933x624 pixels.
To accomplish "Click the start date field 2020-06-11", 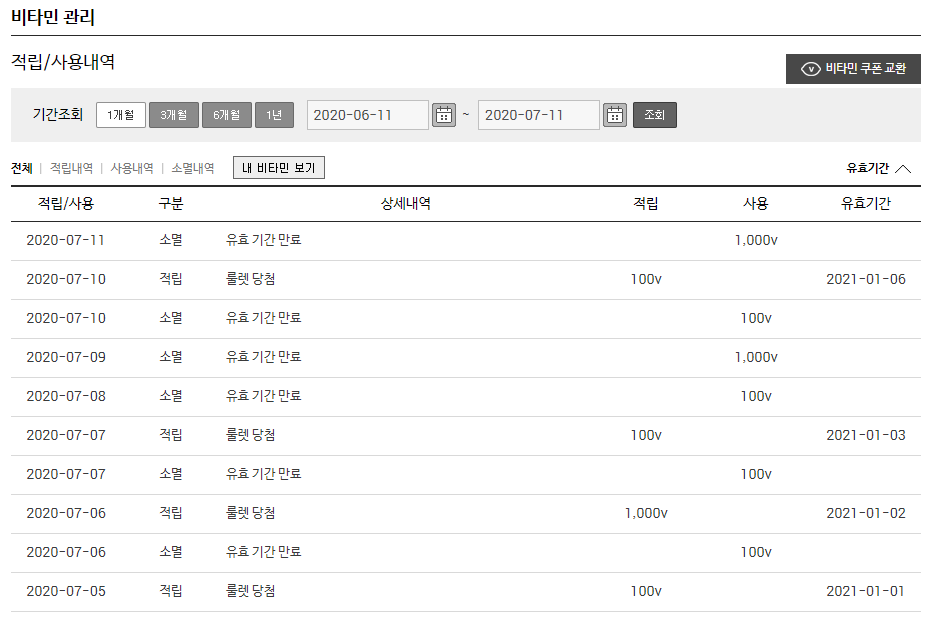I will coord(368,115).
